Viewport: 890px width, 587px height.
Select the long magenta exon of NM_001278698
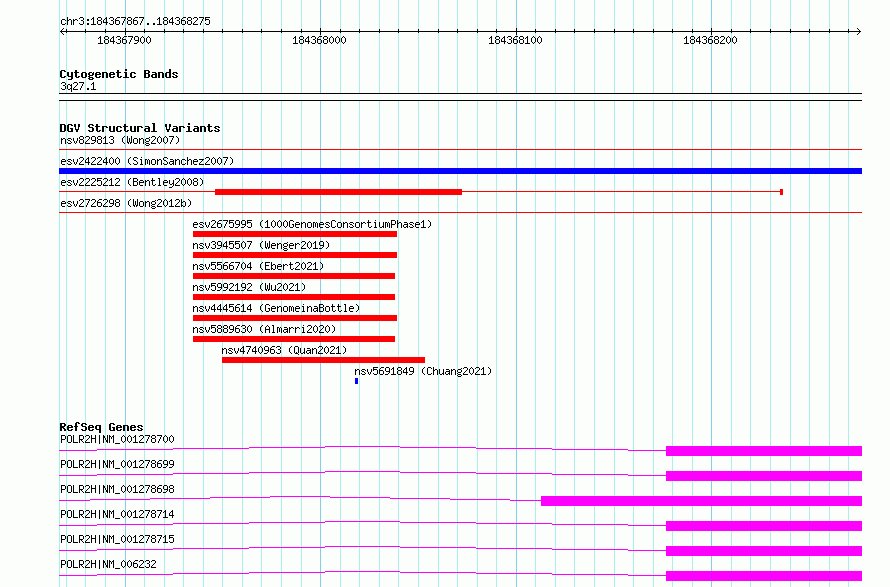702,501
